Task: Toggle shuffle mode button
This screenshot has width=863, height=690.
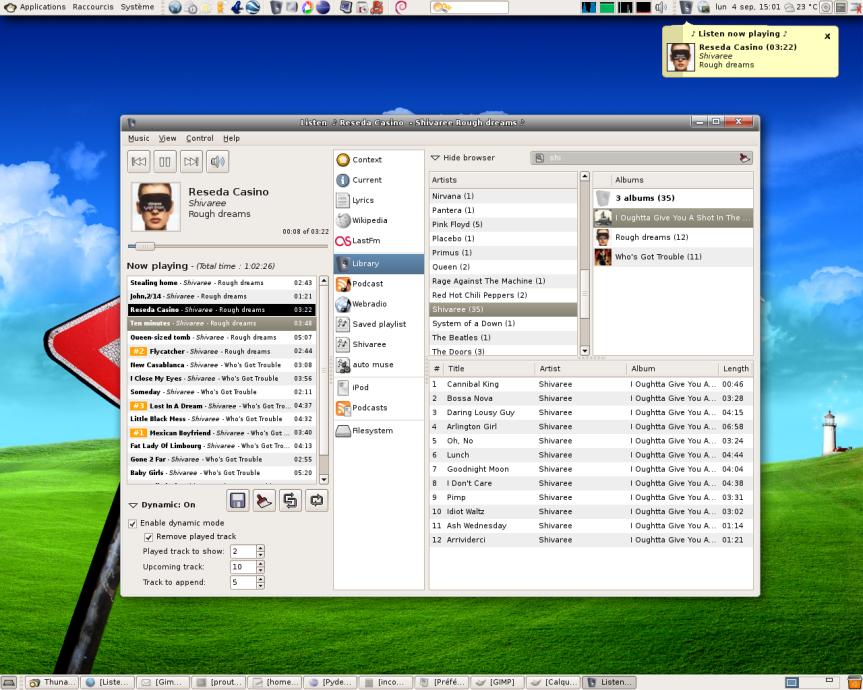Action: coord(290,501)
